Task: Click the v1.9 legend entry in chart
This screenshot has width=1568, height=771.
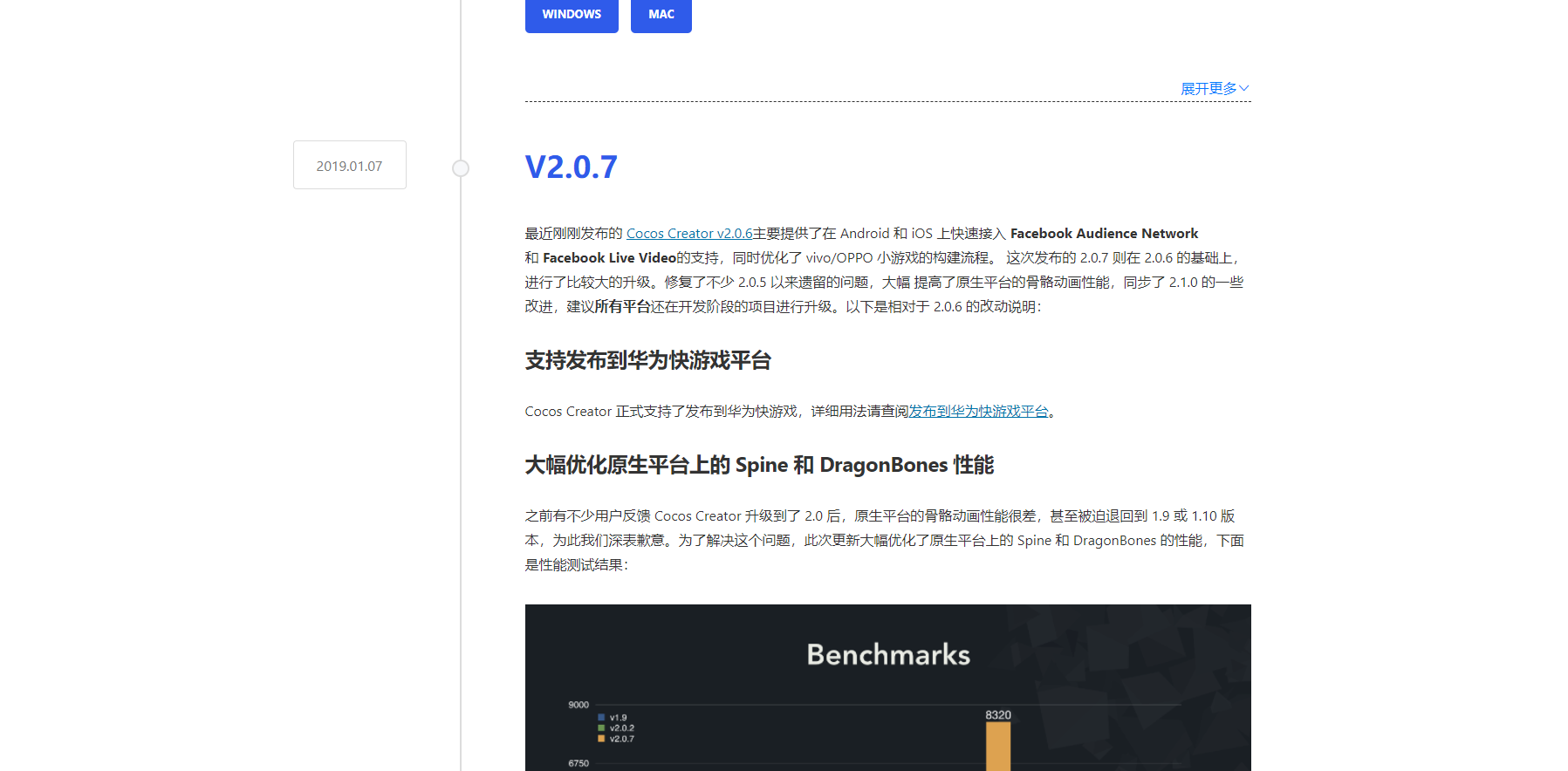Action: pyautogui.click(x=613, y=718)
